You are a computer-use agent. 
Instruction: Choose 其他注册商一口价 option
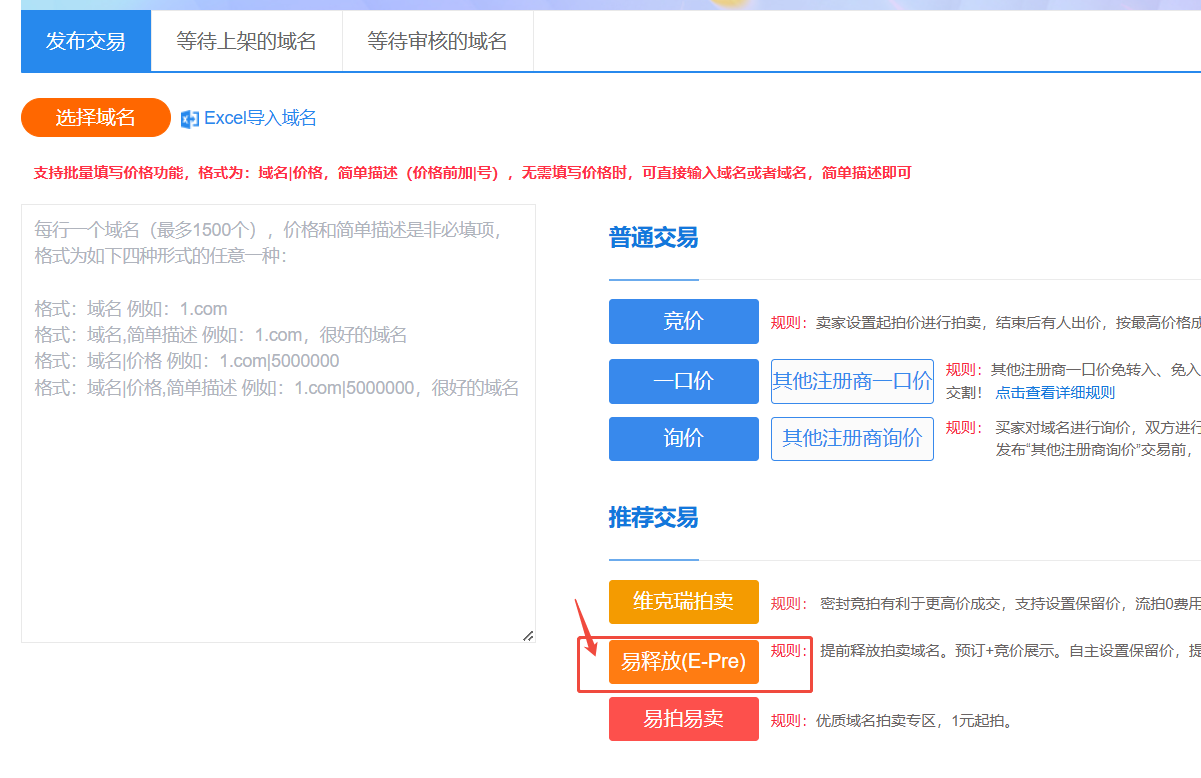click(x=852, y=381)
